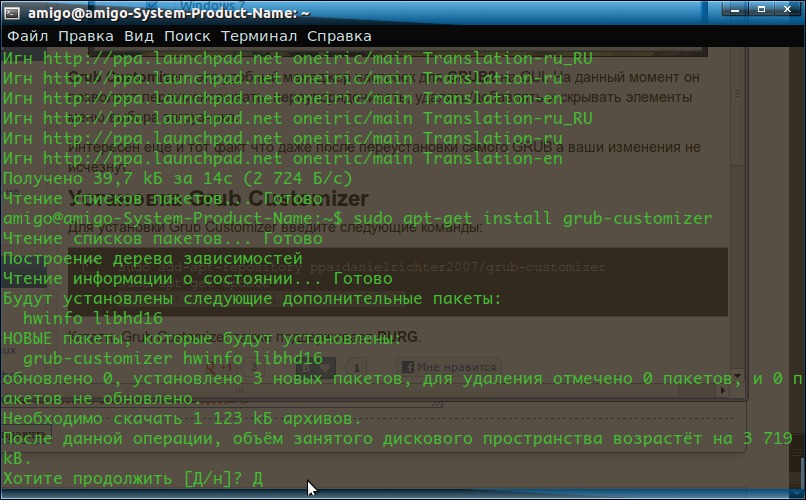Click the shell prompt 'amigo@amigo-System-Product-Name:~$'
Viewport: 806px width, 500px height.
[x=173, y=218]
